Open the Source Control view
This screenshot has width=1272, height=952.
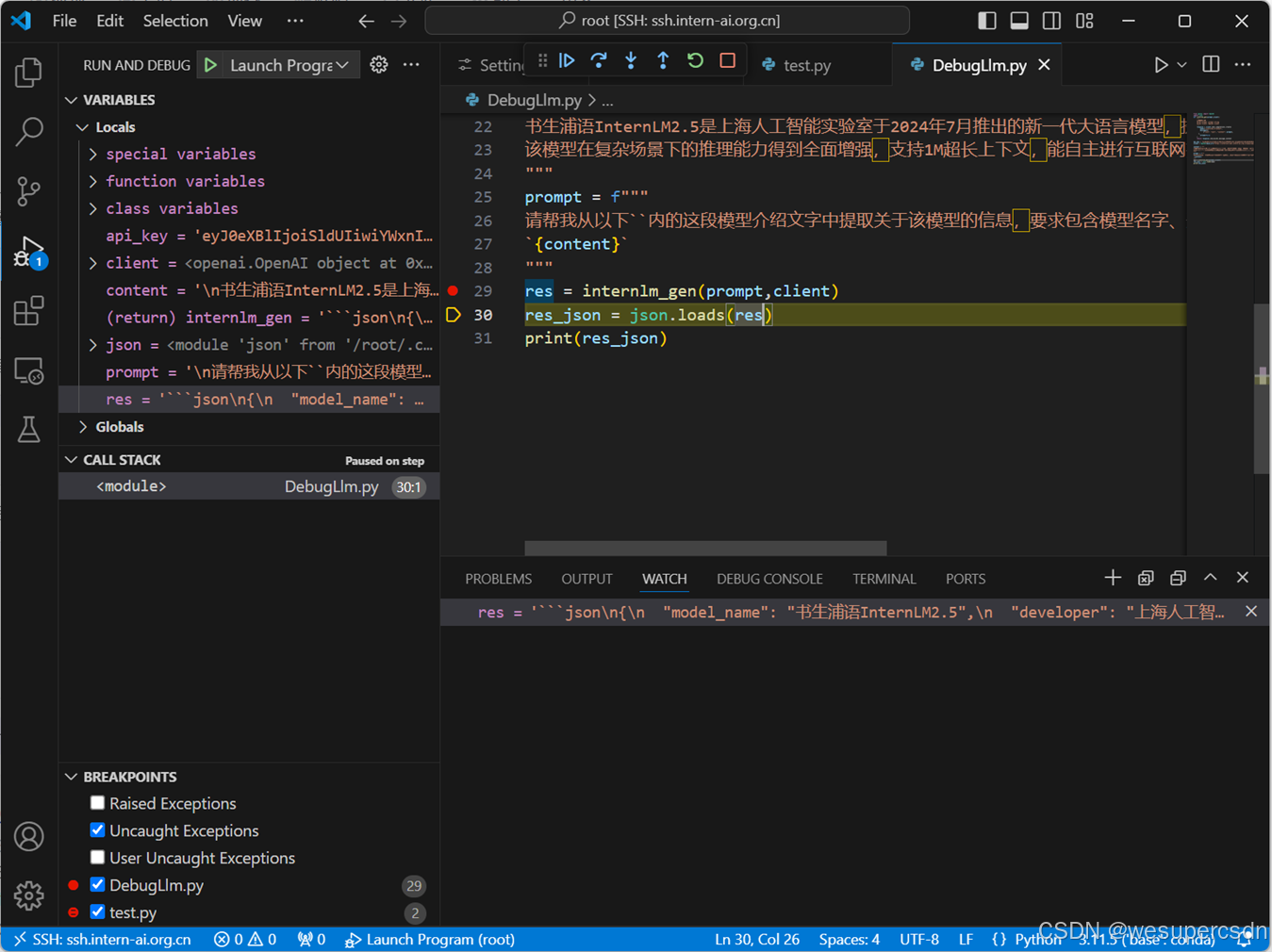29,191
